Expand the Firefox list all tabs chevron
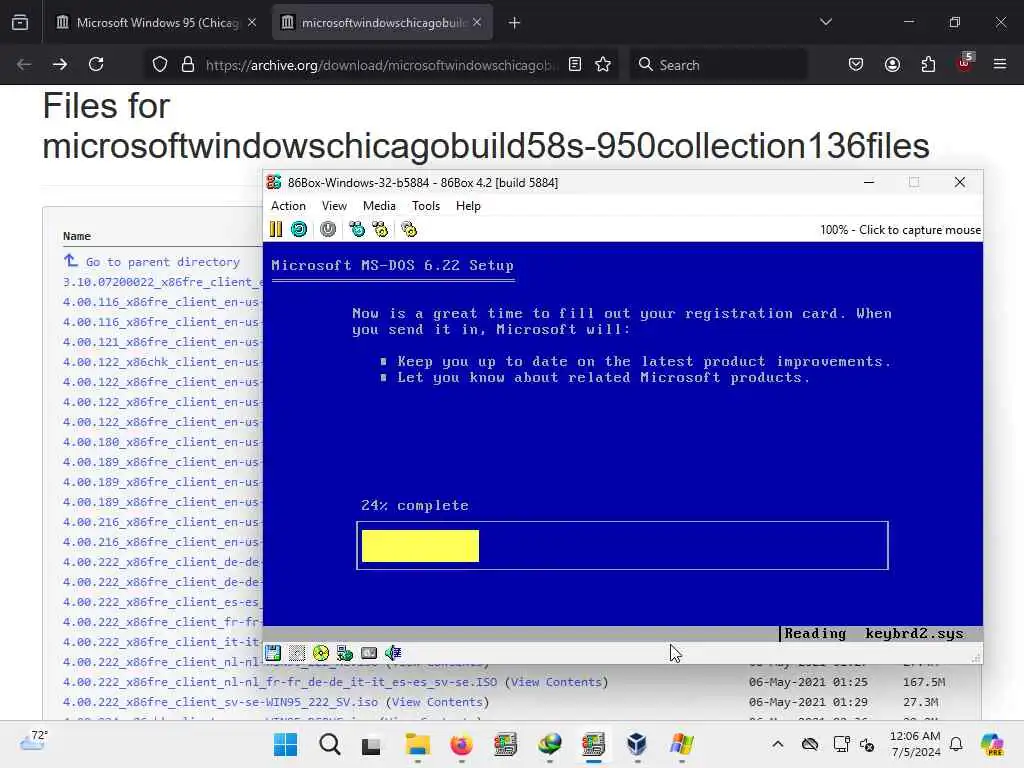The width and height of the screenshot is (1024, 768). tap(826, 22)
